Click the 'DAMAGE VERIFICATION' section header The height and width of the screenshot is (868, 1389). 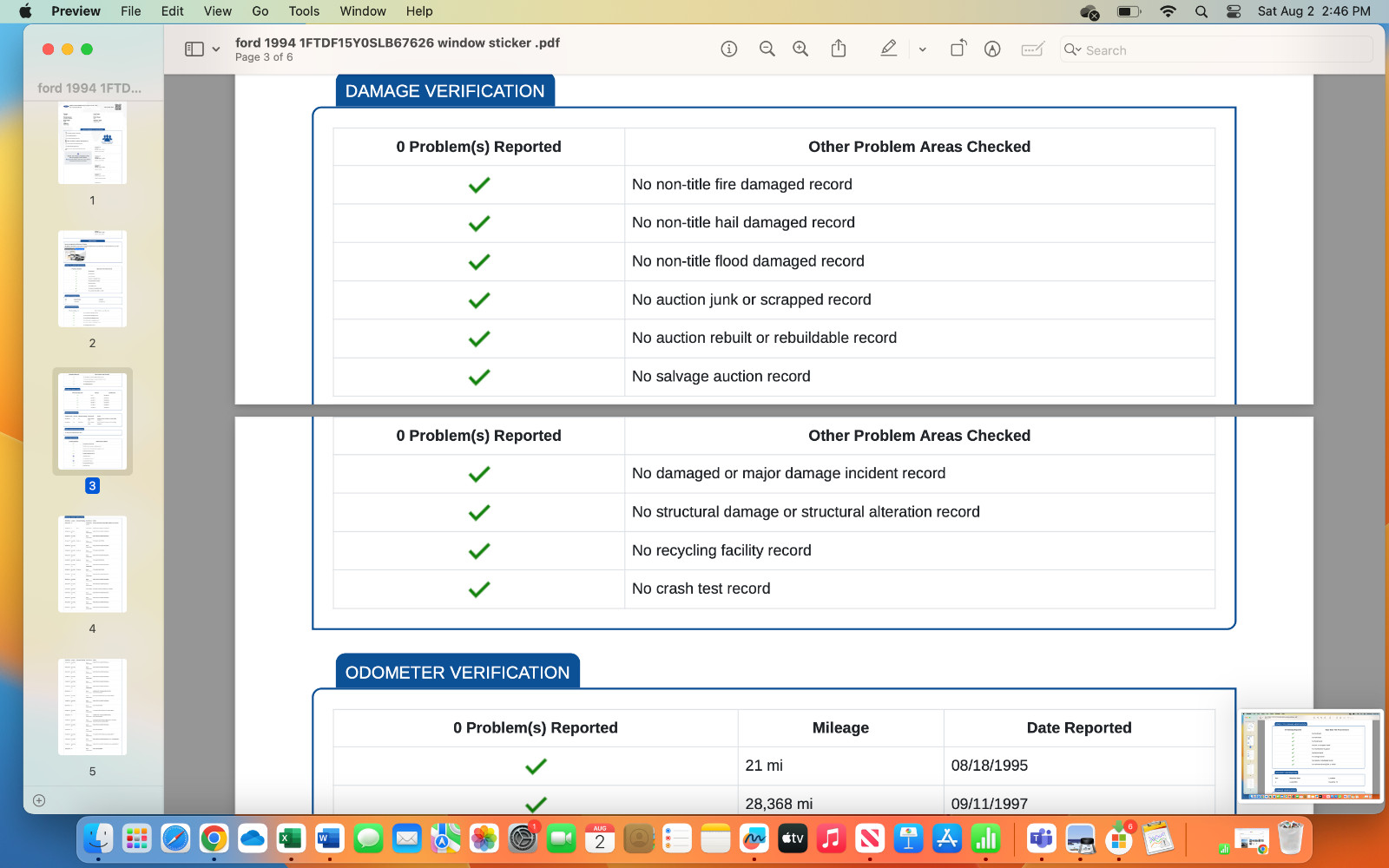tap(444, 91)
